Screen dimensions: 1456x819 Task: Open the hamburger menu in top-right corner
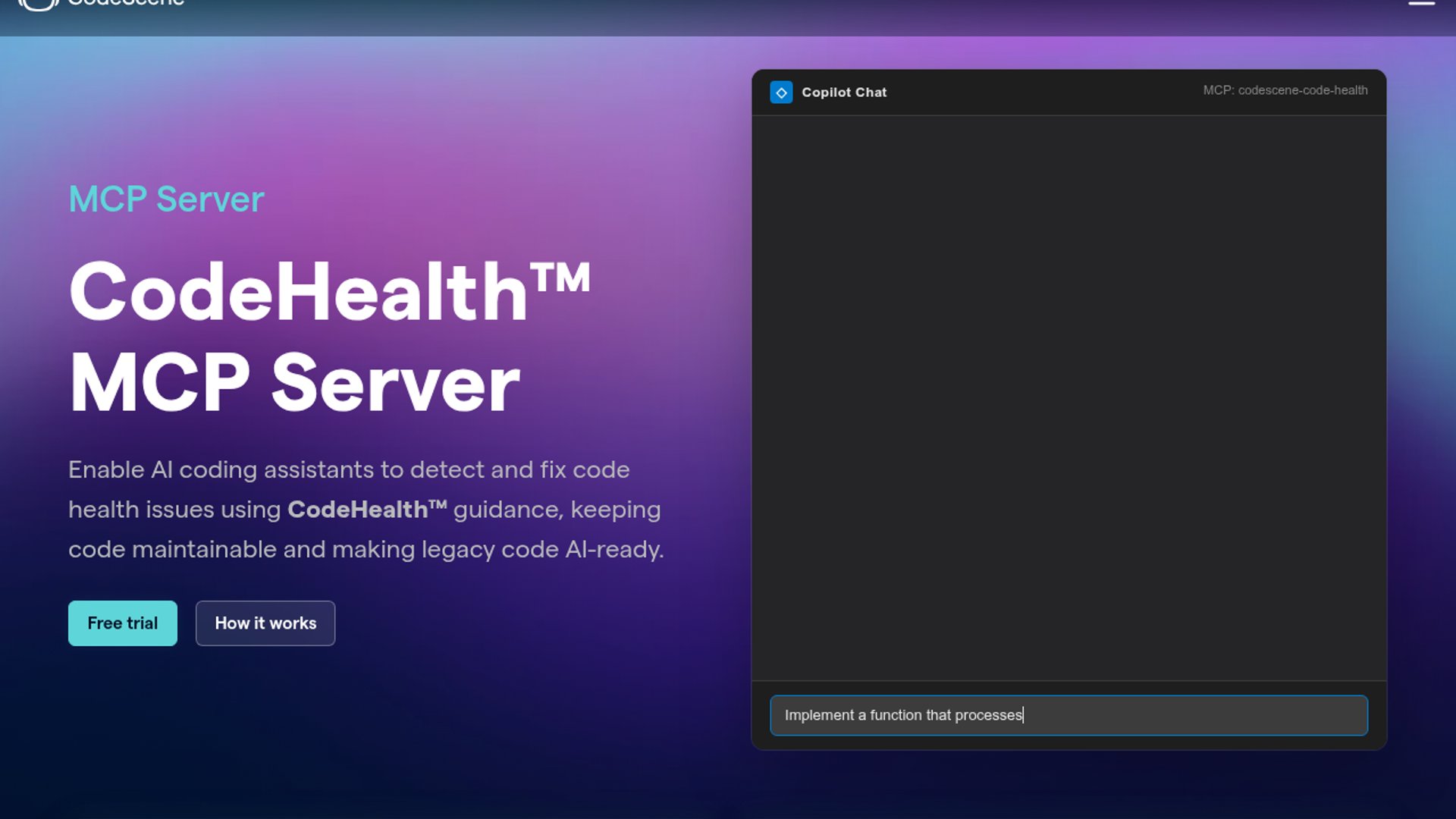pyautogui.click(x=1421, y=3)
